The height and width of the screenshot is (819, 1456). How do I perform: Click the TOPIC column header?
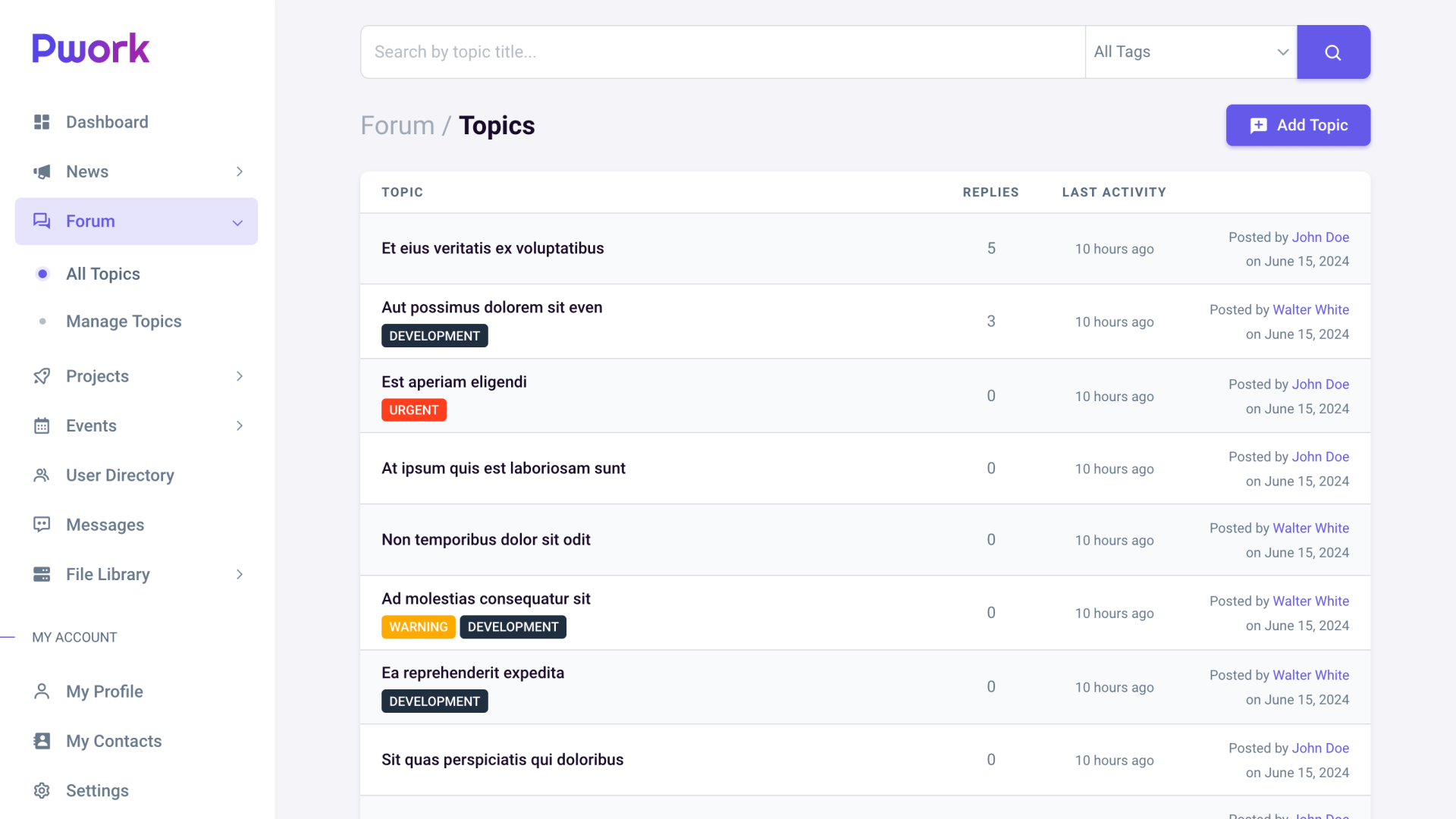tap(402, 192)
